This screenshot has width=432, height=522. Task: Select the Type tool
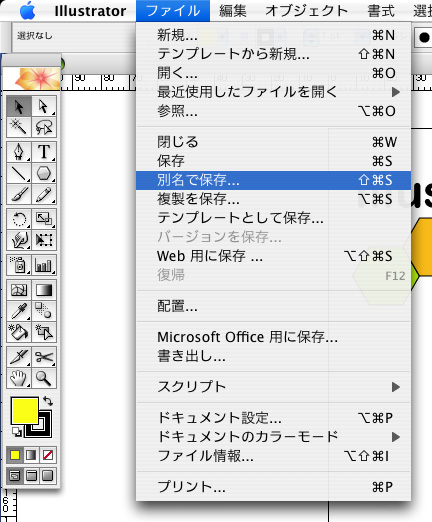(x=44, y=152)
